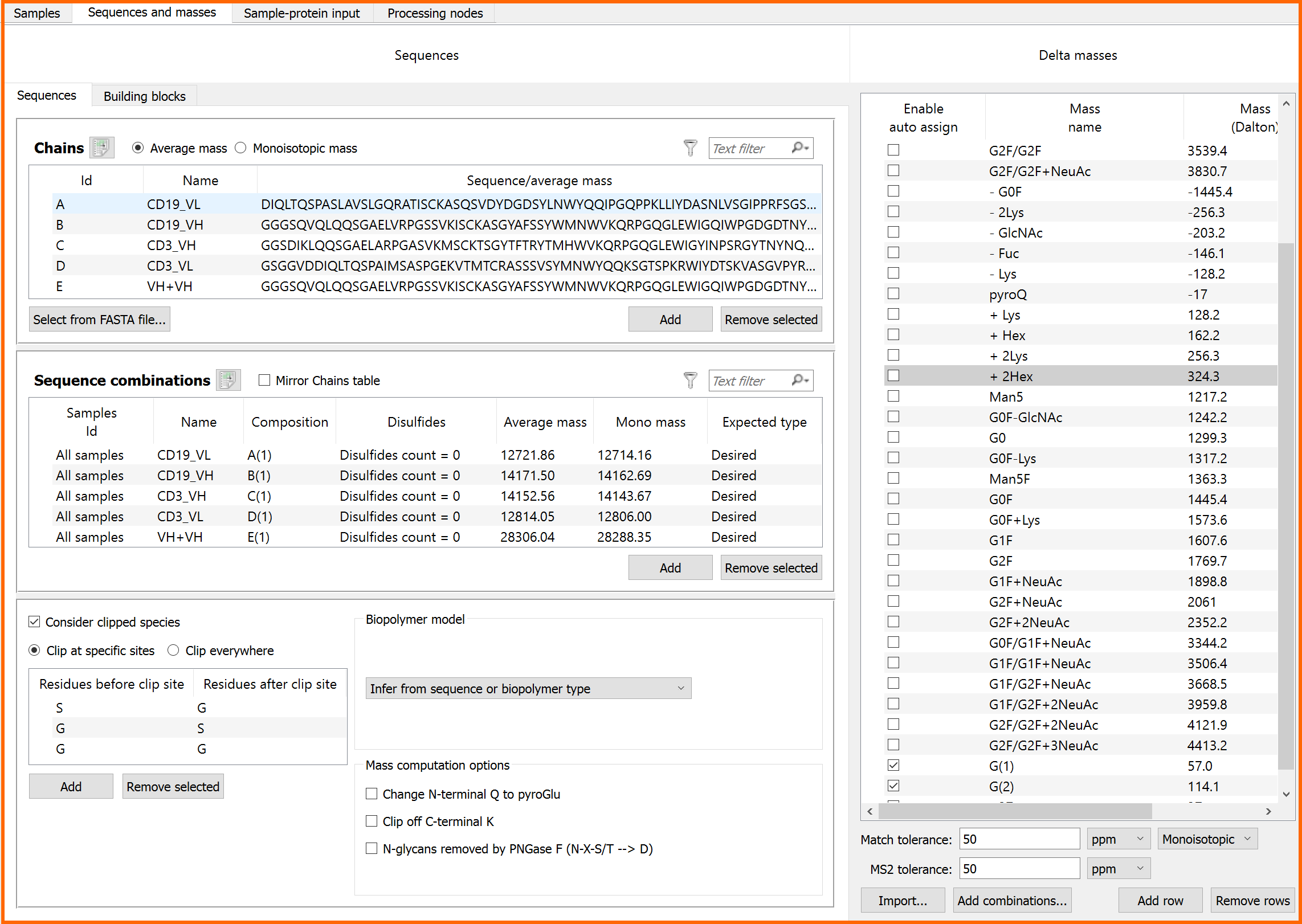
Task: Select Clip everywhere option
Action: pos(173,650)
